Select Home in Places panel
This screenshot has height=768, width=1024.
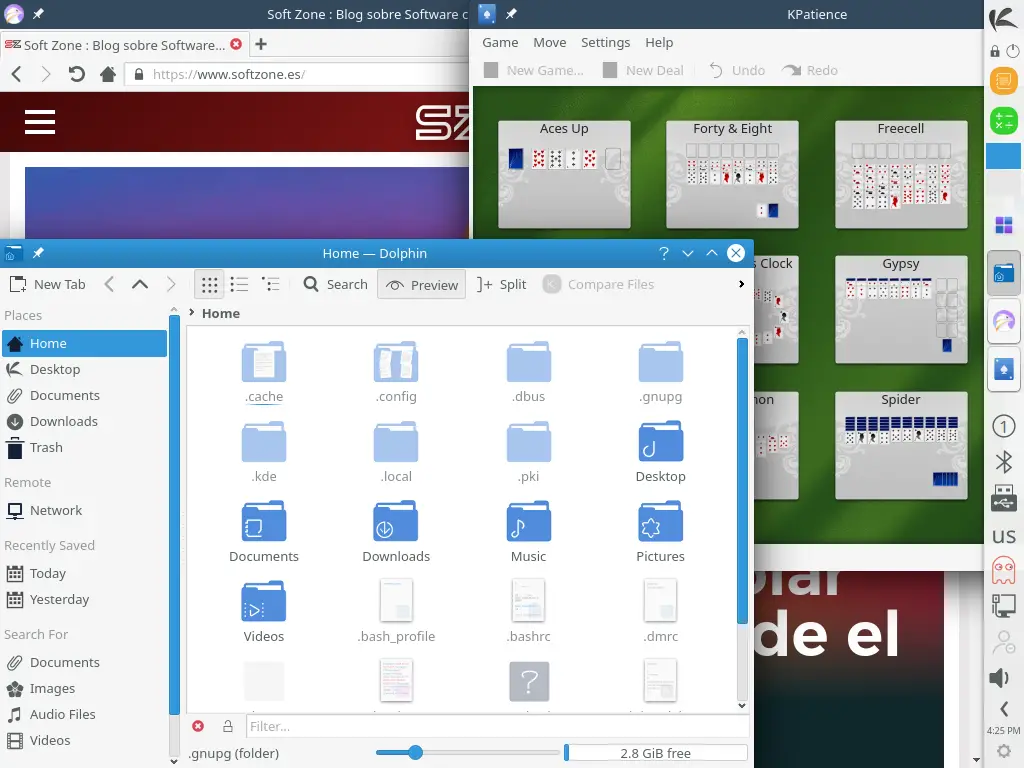pyautogui.click(x=84, y=344)
